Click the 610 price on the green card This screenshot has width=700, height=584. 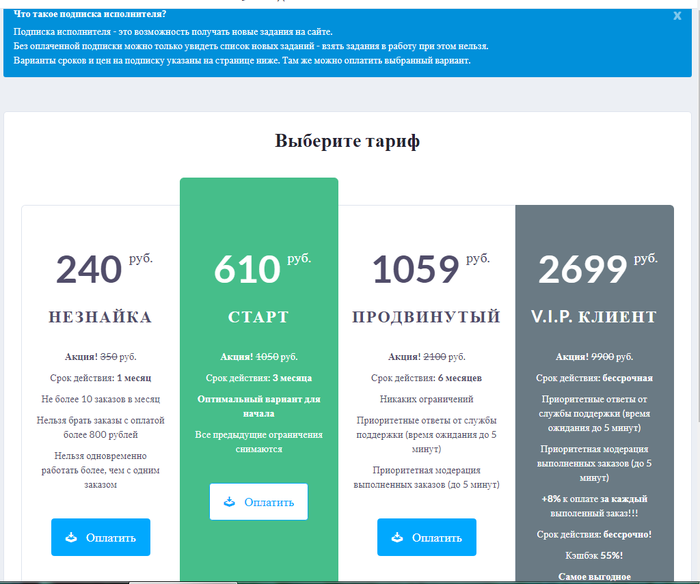tap(247, 270)
